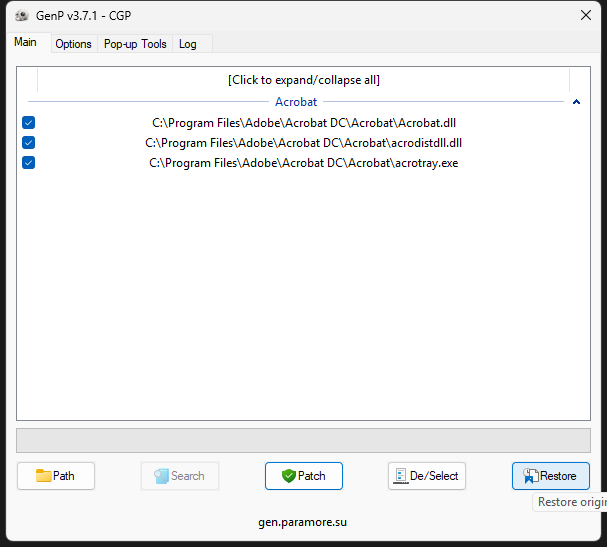Close the GenP window
The height and width of the screenshot is (547, 607).
585,15
